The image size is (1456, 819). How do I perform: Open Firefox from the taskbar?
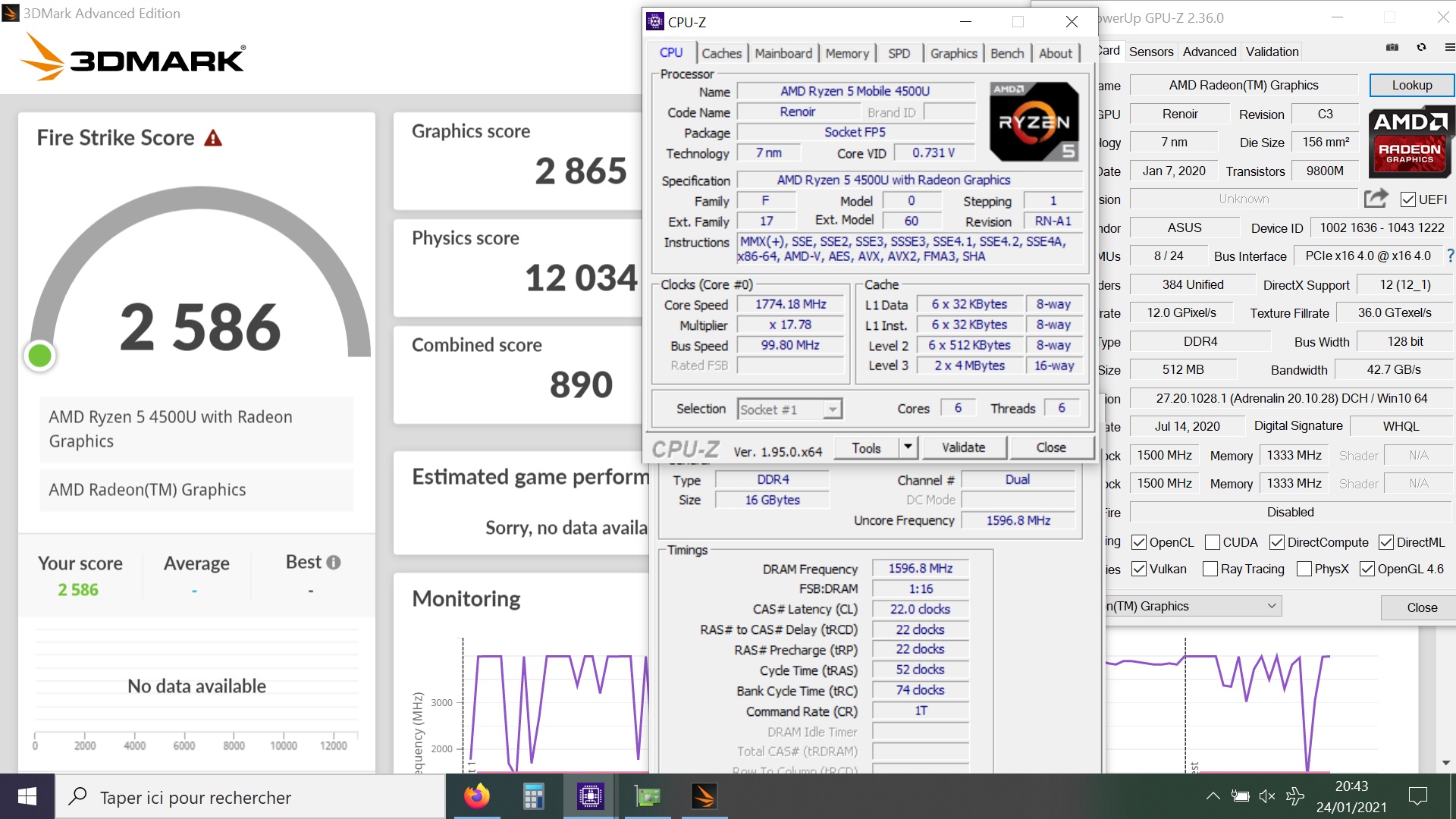point(477,796)
